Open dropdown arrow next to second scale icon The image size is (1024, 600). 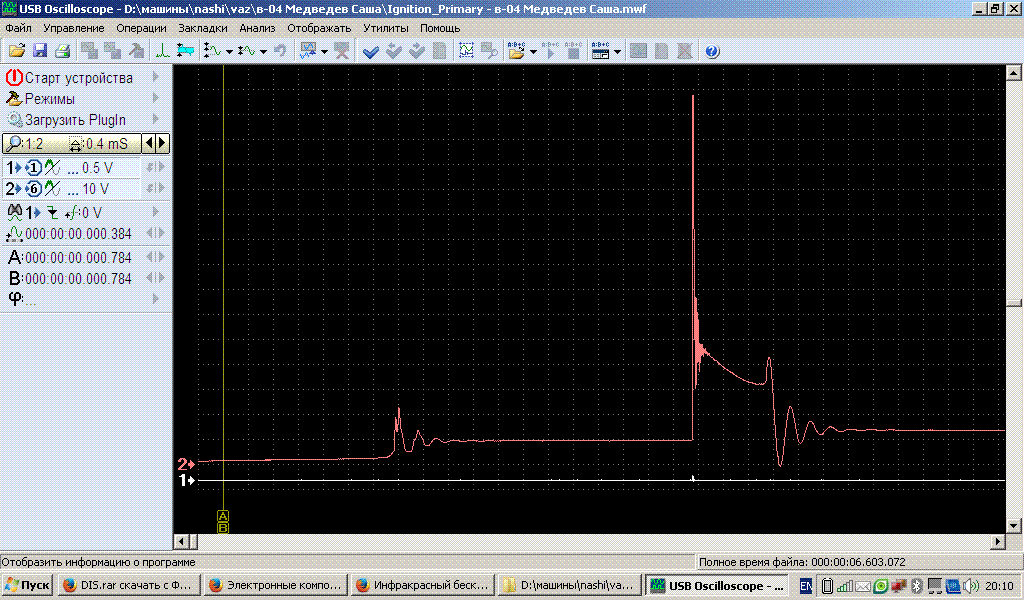pos(263,52)
